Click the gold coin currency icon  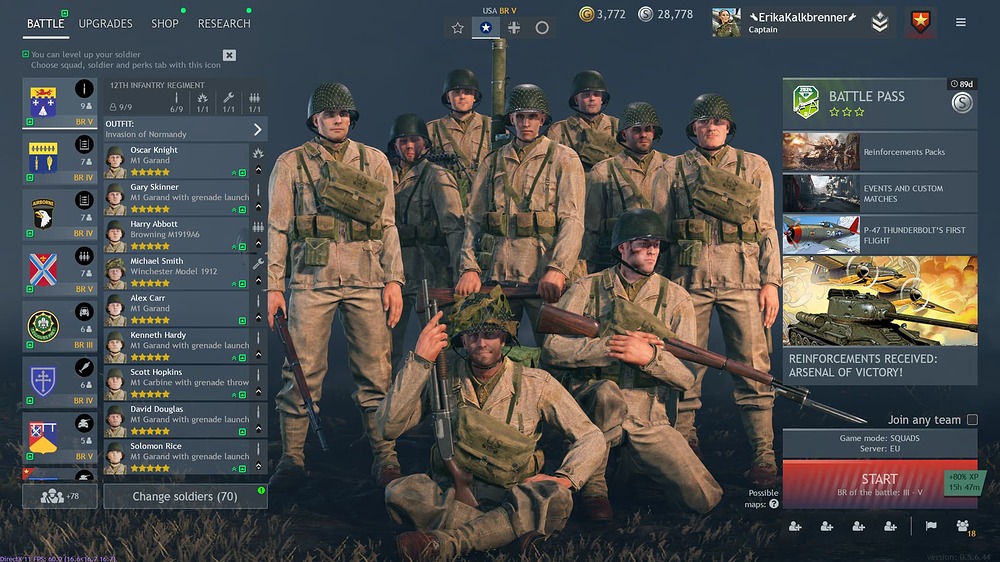click(x=586, y=13)
